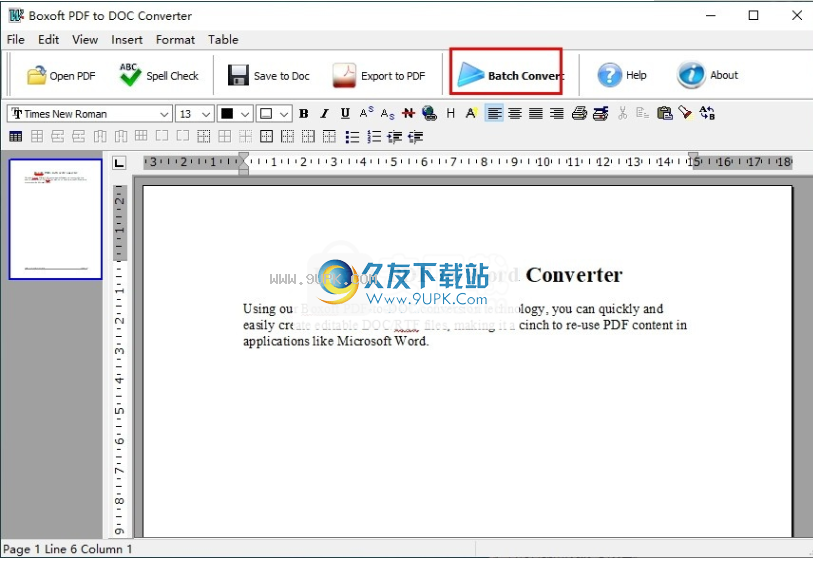Toggle strikethrough formatting
Image resolution: width=813 pixels, height=564 pixels.
[x=409, y=114]
